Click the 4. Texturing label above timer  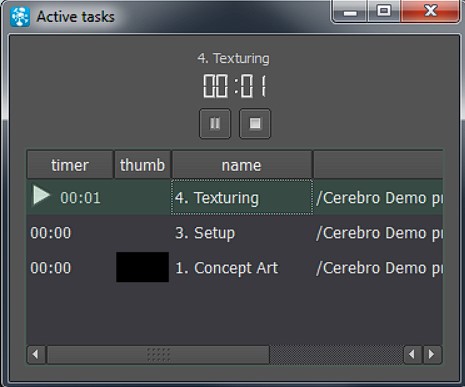tap(233, 58)
